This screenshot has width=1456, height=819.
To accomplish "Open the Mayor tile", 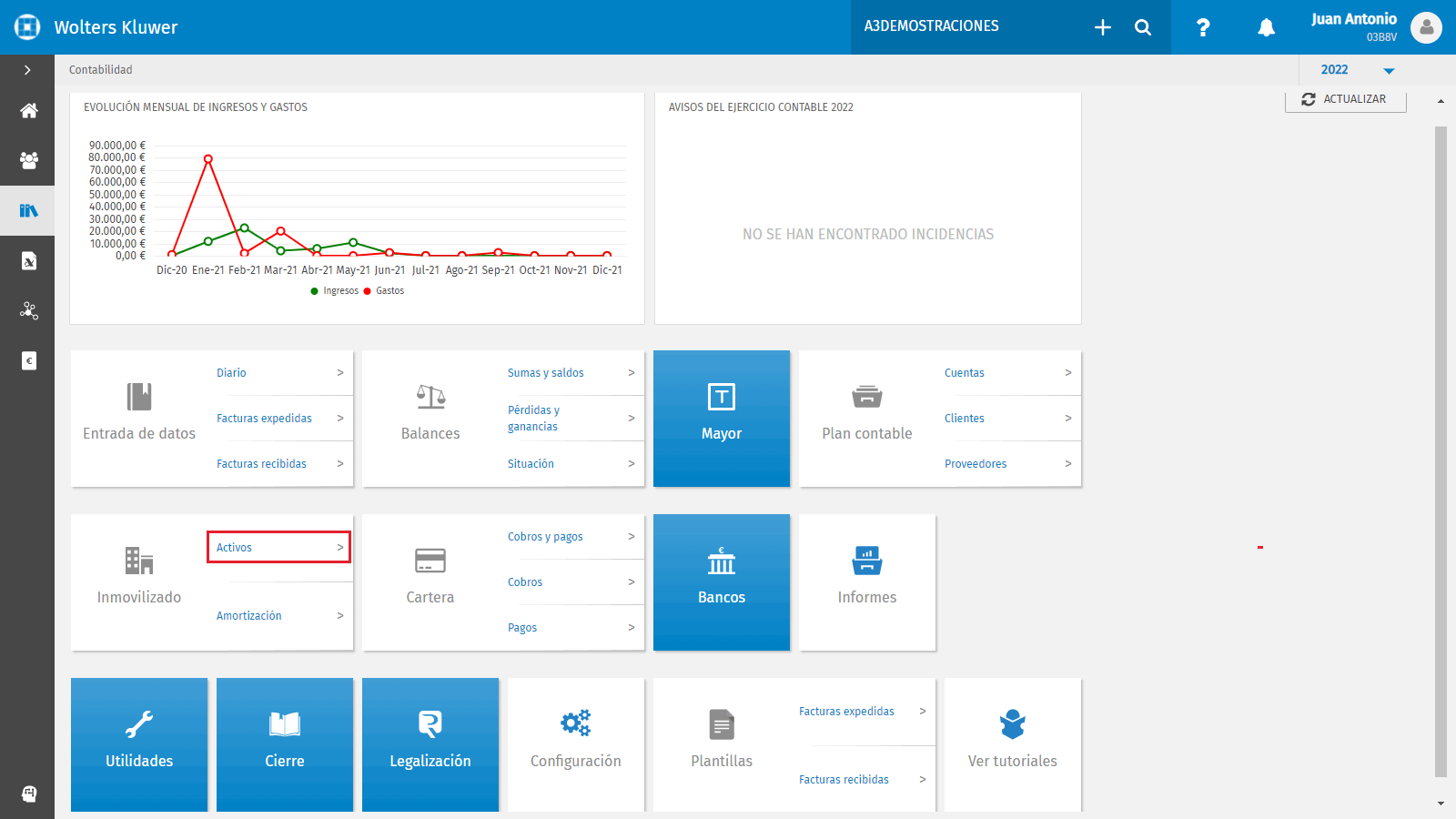I will (722, 419).
